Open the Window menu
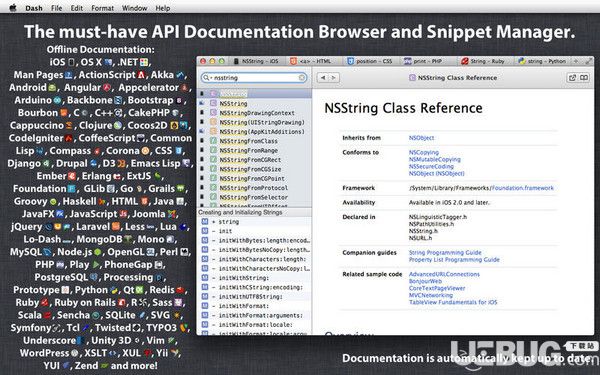This screenshot has width=600, height=375. (134, 8)
